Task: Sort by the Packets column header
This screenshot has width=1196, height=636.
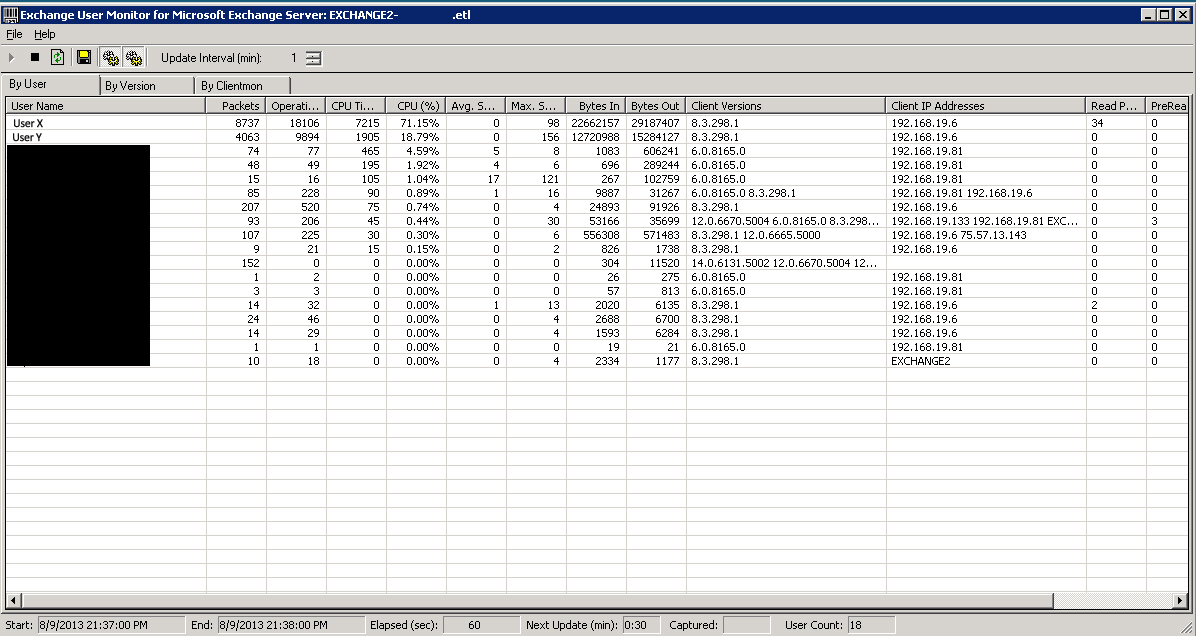Action: coord(239,105)
